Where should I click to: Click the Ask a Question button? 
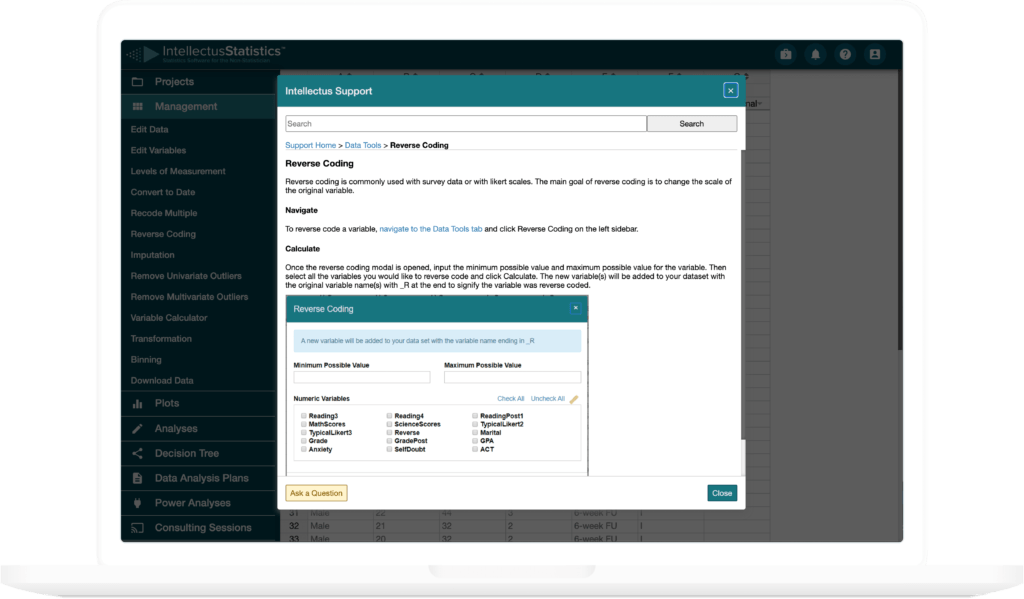tap(316, 493)
